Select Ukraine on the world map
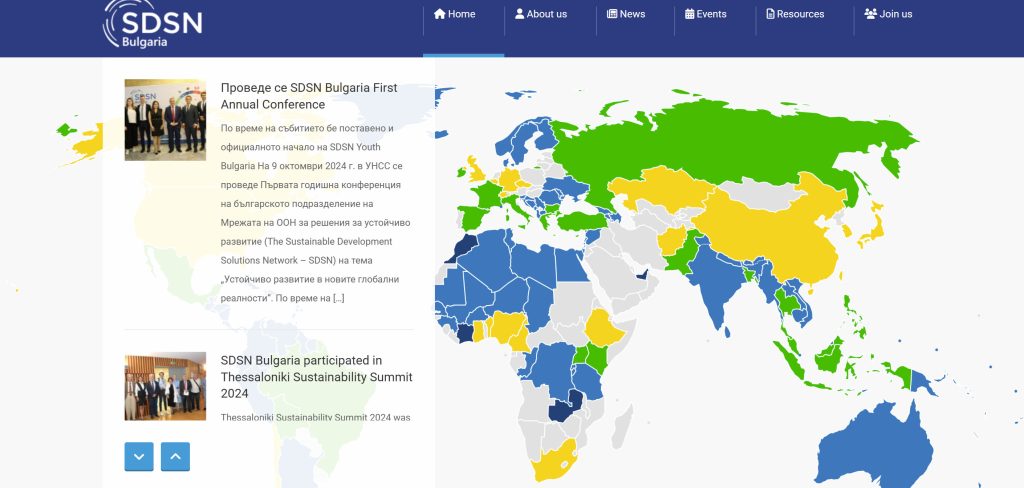Image resolution: width=1024 pixels, height=488 pixels. (568, 186)
